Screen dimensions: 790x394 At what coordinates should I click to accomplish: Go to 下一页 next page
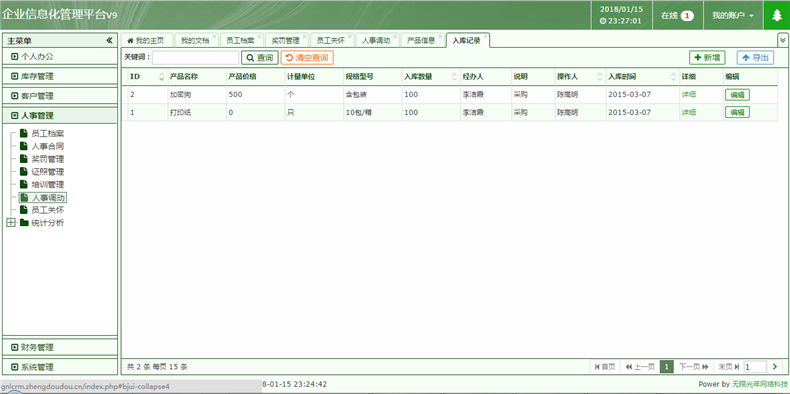694,367
